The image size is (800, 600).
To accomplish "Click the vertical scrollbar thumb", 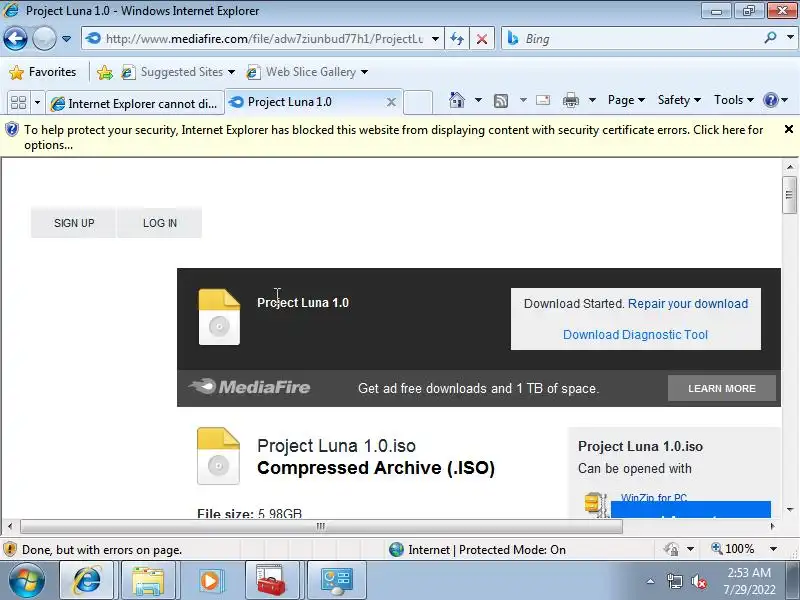I will tap(789, 195).
